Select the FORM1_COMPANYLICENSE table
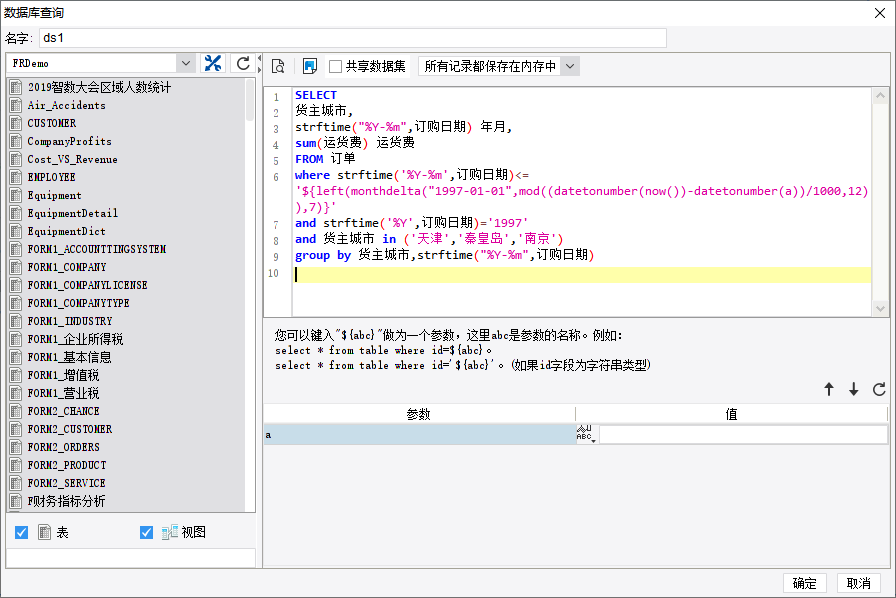The height and width of the screenshot is (598, 896). pos(87,285)
